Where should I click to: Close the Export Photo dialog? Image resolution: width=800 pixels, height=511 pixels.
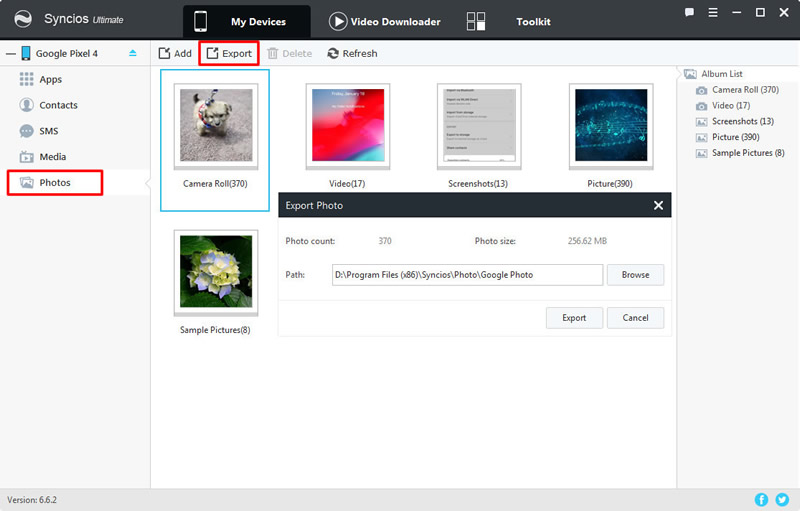click(x=658, y=205)
